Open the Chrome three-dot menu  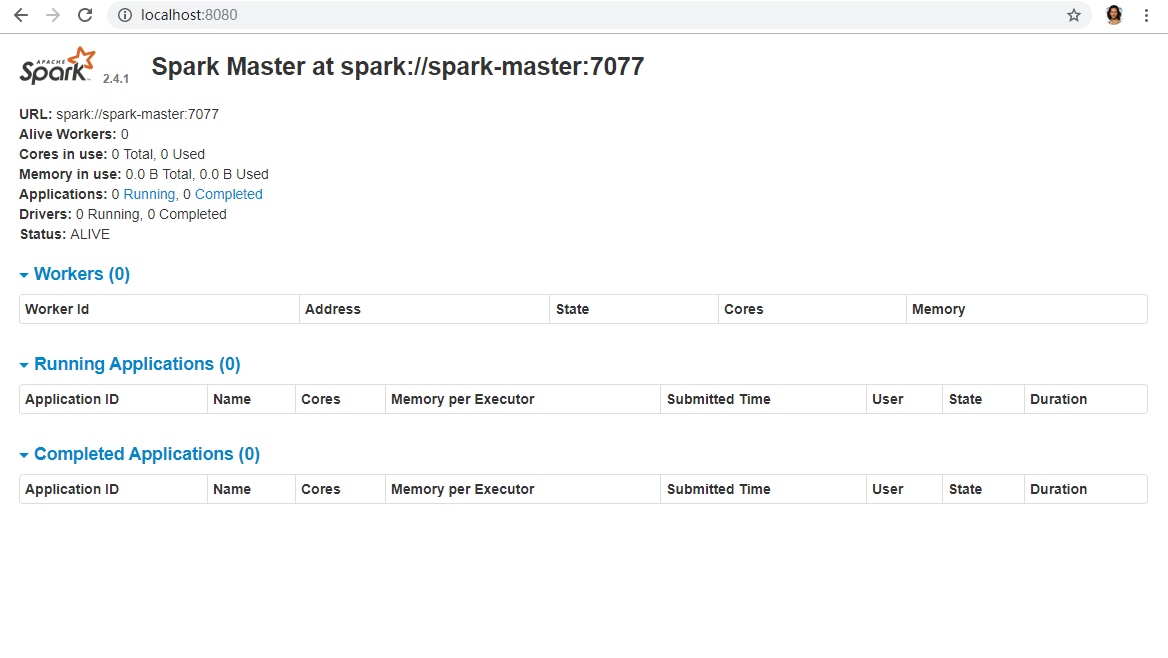coord(1147,15)
